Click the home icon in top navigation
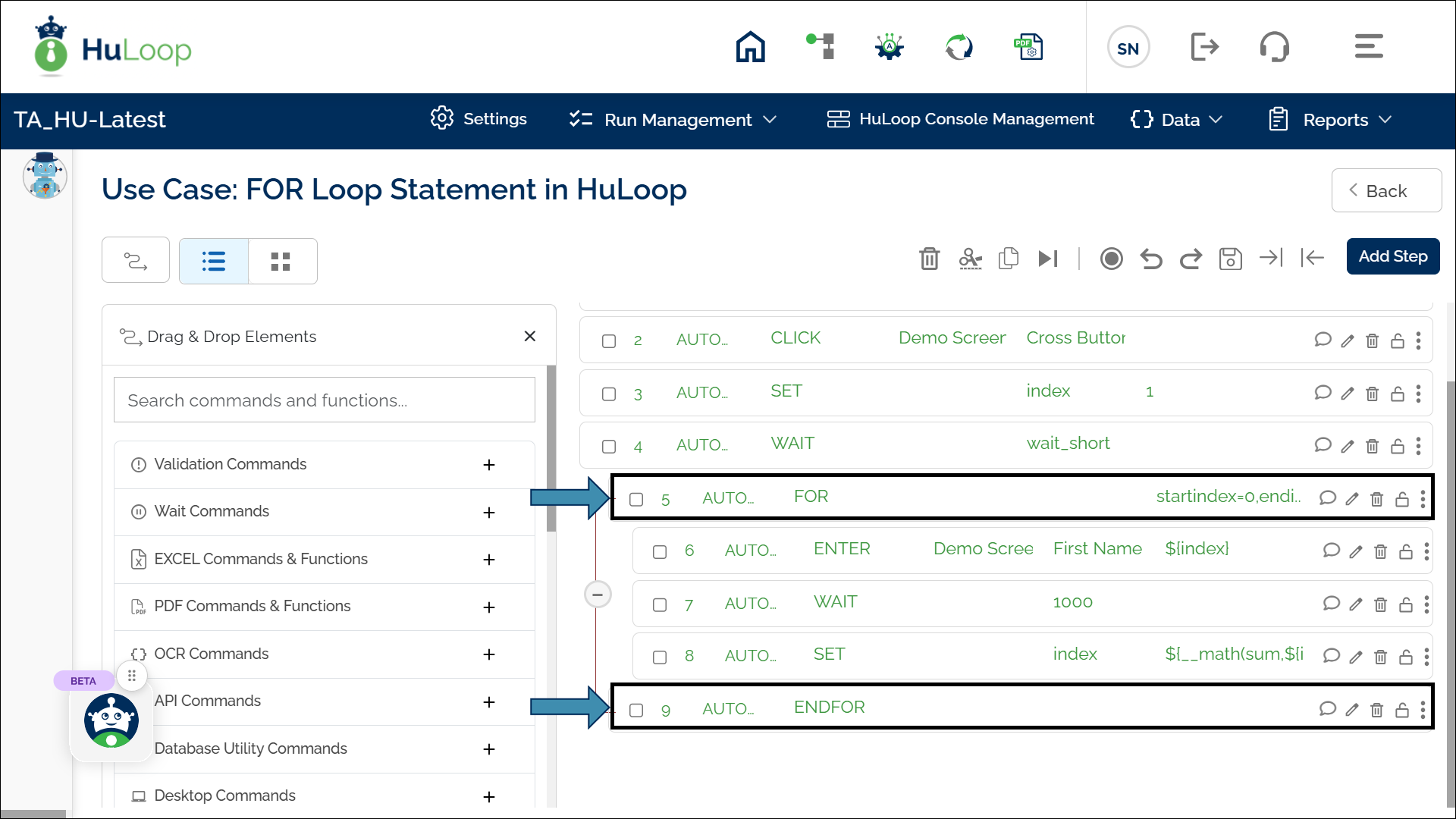 pos(750,47)
